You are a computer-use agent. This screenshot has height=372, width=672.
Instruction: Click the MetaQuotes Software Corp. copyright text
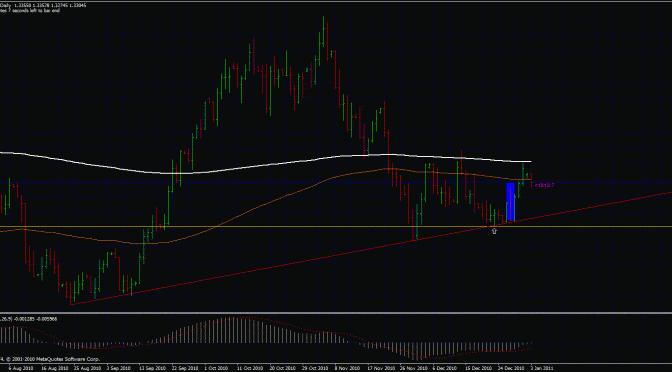click(50, 359)
